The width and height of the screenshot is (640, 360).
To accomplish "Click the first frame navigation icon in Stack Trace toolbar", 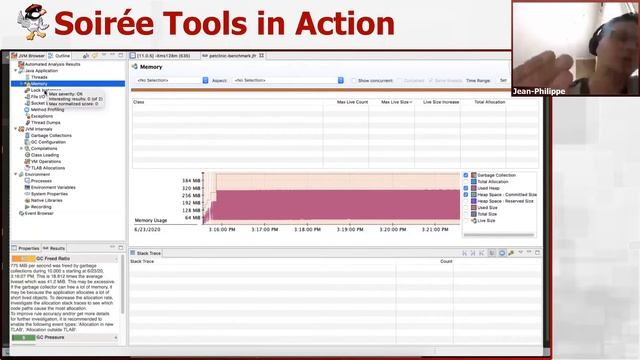I will click(x=464, y=253).
